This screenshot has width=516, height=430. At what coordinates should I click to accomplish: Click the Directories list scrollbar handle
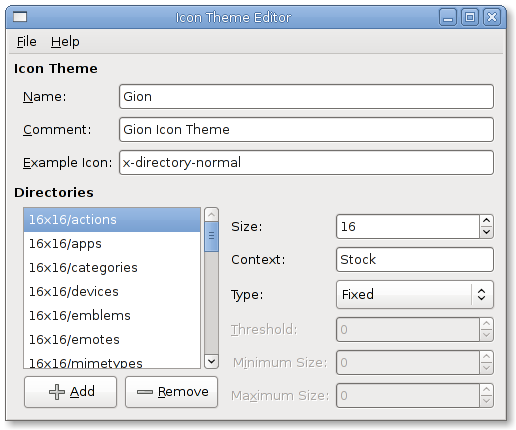211,236
